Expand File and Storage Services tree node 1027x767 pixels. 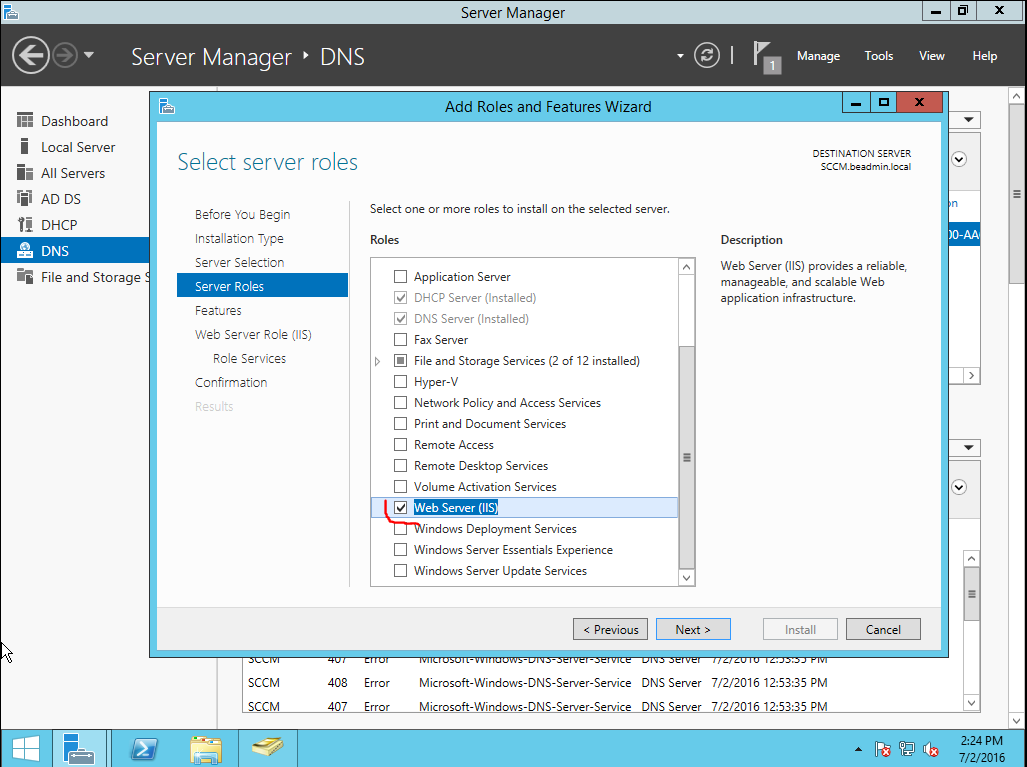[x=377, y=361]
